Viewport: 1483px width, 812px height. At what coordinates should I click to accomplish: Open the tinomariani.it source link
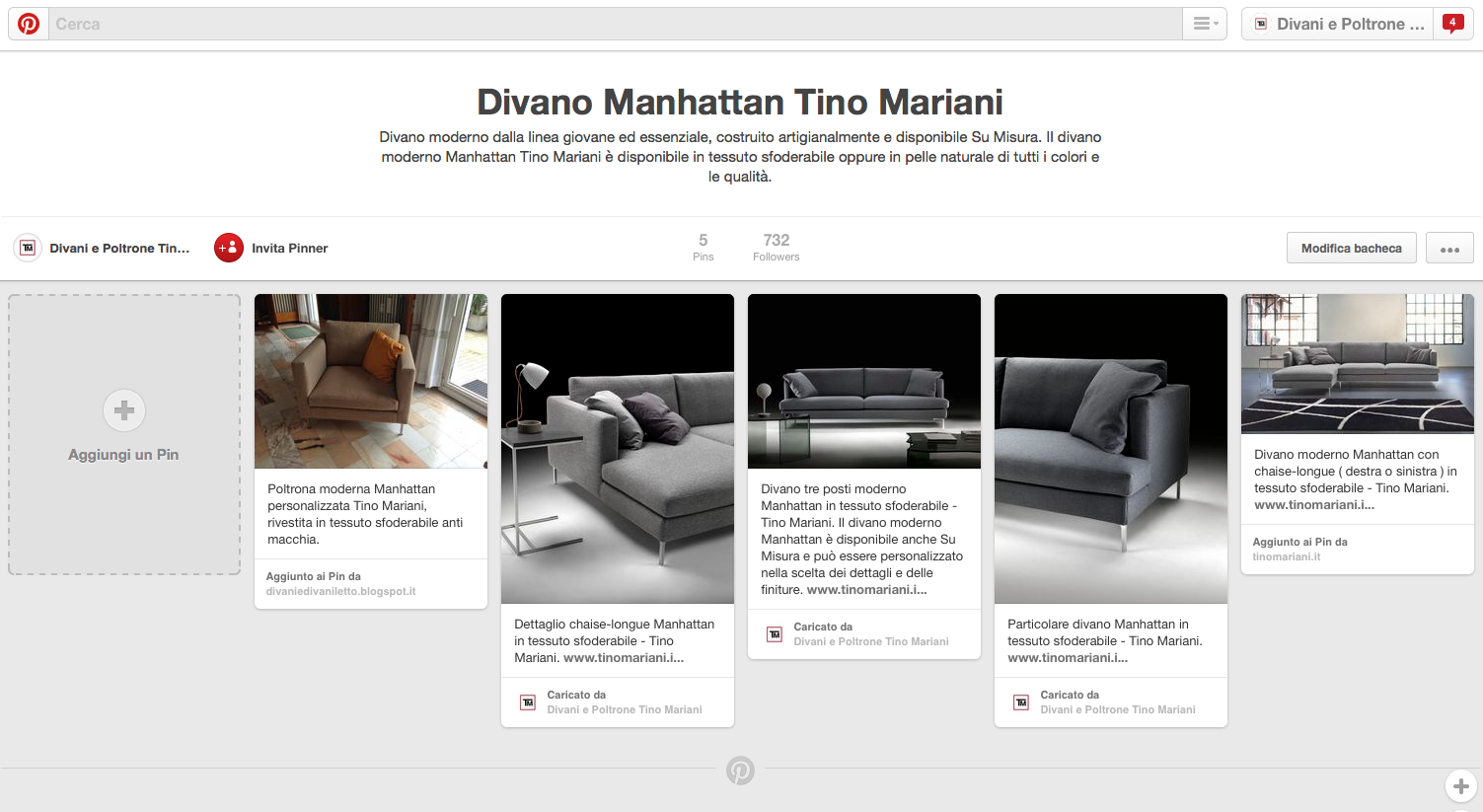[1287, 557]
